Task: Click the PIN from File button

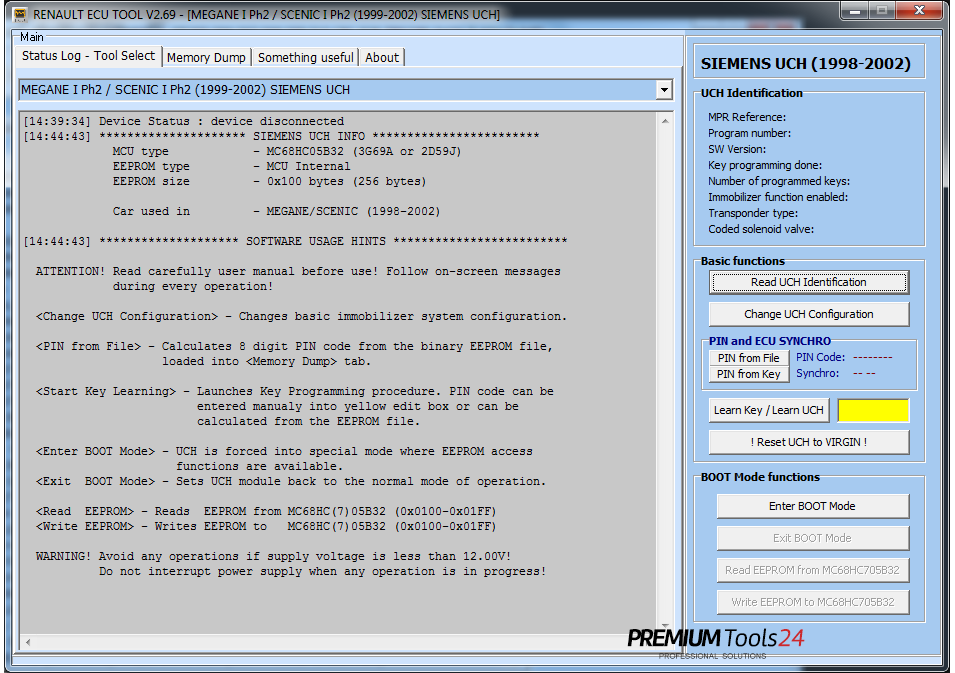Action: tap(749, 358)
